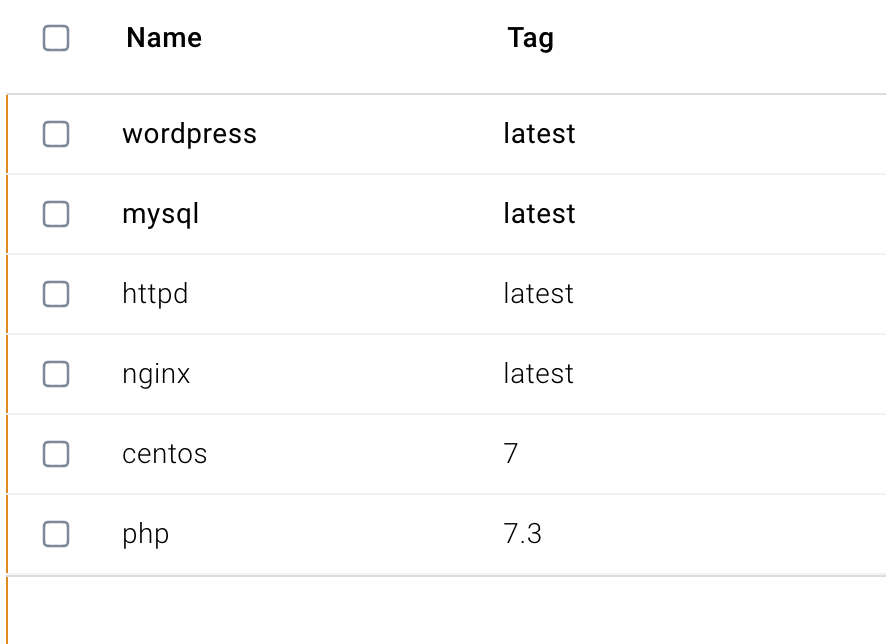Open the httpd image entry

tap(155, 294)
